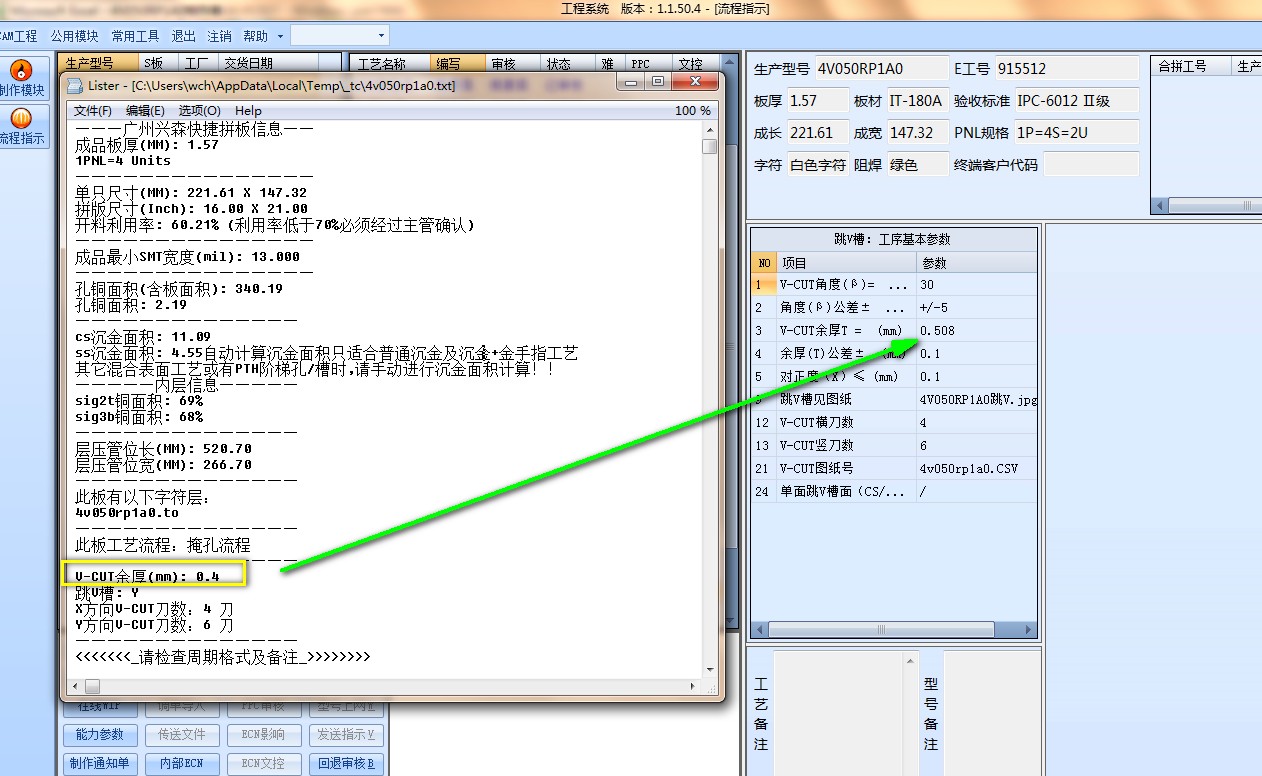Click the Lister window title icon

[76, 86]
